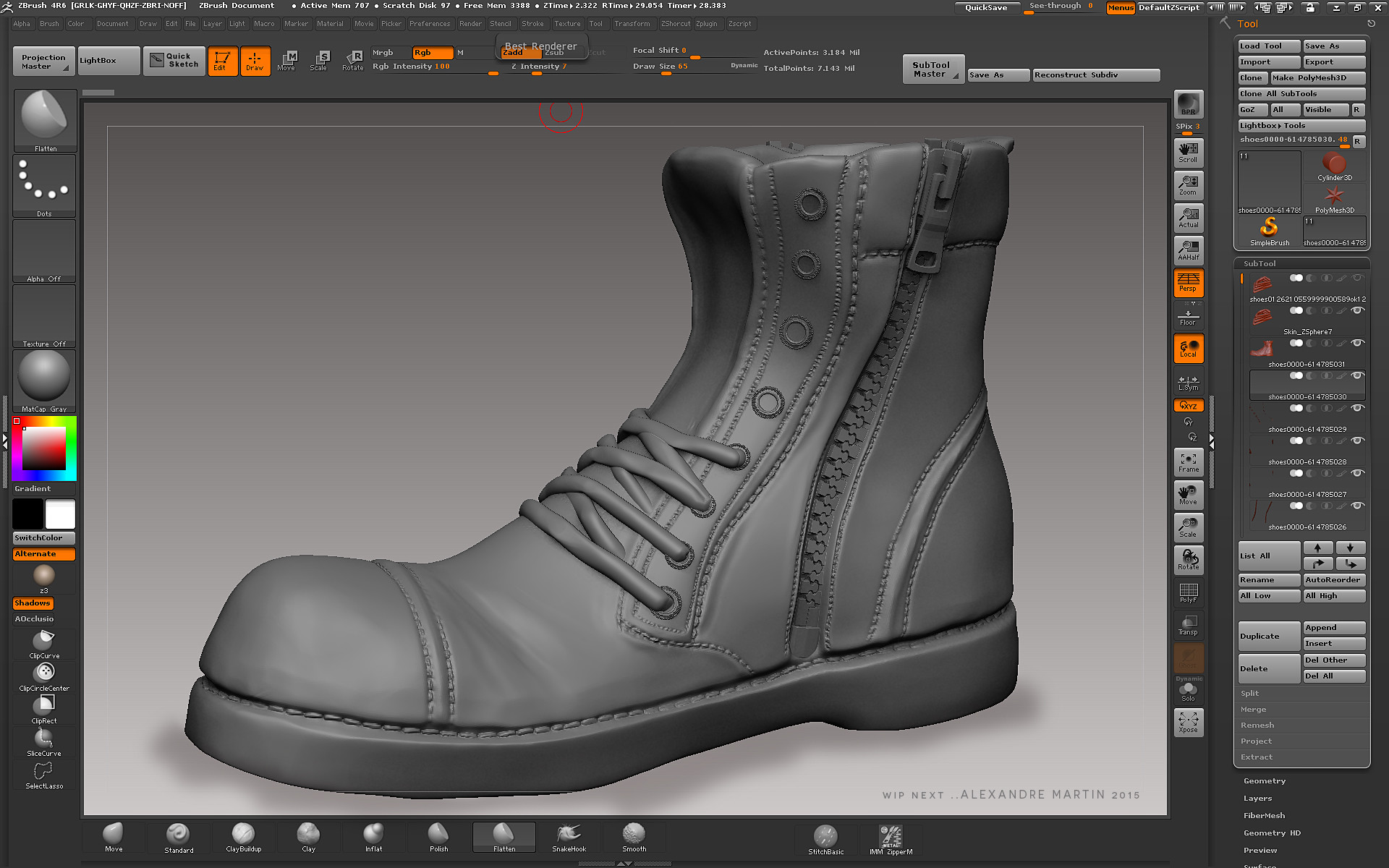
Task: Click the Make PolyMesh3D button
Action: coord(1318,77)
